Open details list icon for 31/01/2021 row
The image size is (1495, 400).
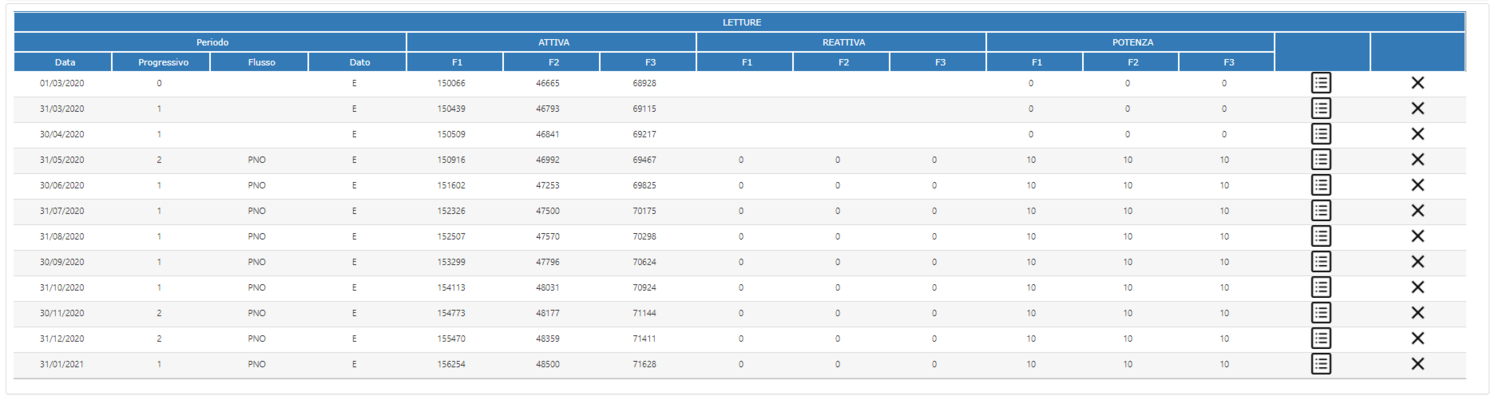[x=1321, y=363]
